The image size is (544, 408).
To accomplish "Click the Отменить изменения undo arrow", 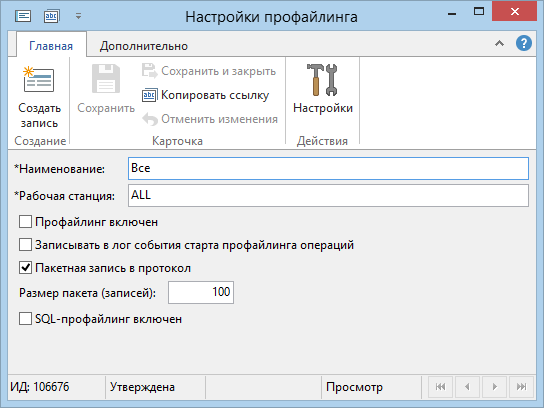I will 150,119.
